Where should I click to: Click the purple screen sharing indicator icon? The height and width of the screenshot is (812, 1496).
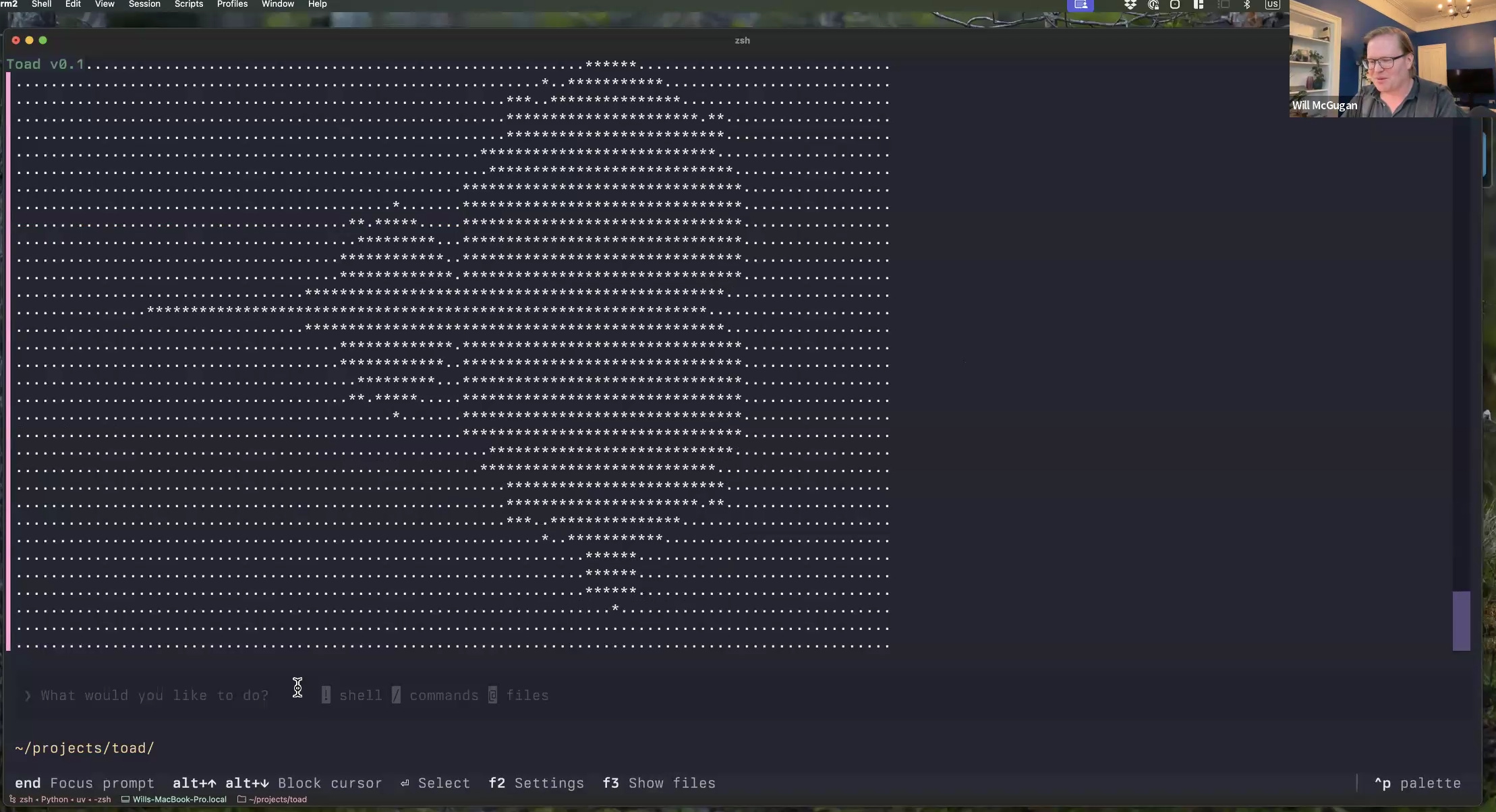point(1081,5)
